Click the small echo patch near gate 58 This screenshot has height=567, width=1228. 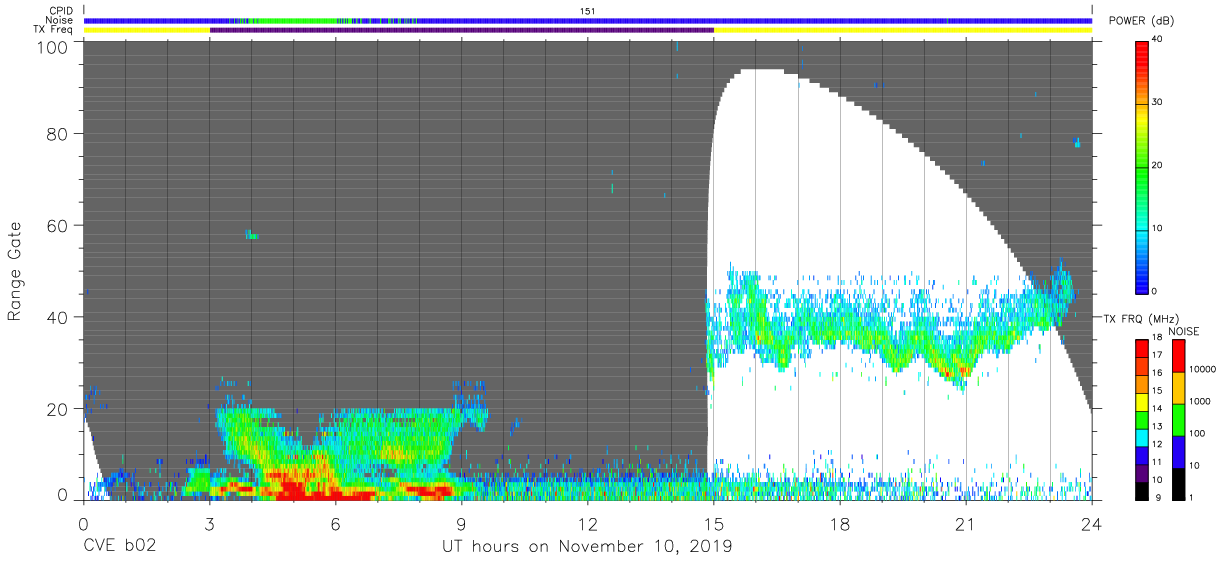tap(251, 235)
